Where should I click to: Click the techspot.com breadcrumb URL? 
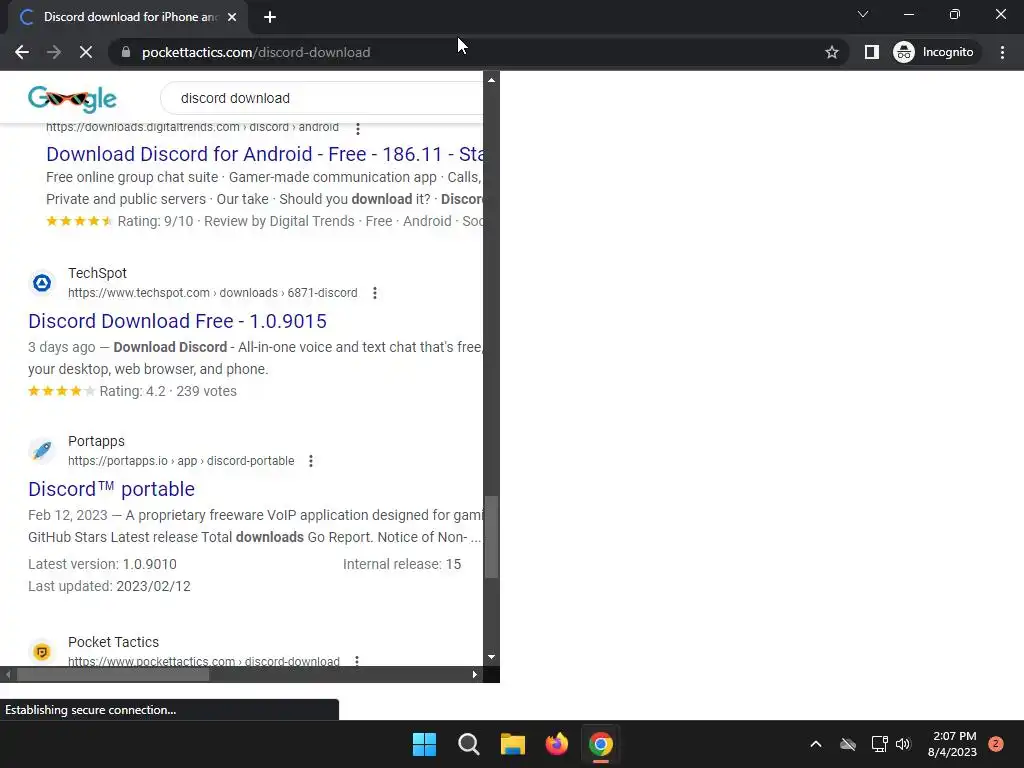click(x=212, y=293)
